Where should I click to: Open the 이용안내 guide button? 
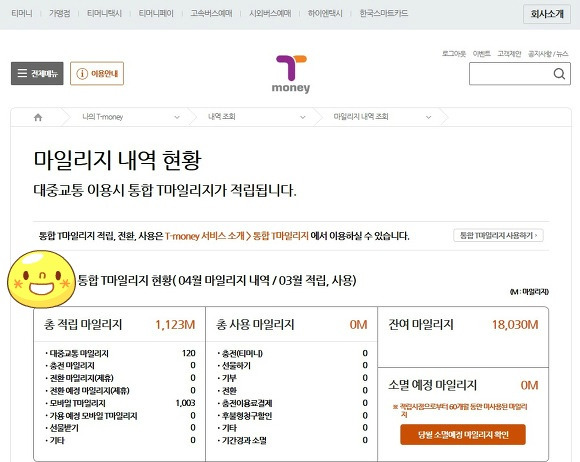point(97,73)
